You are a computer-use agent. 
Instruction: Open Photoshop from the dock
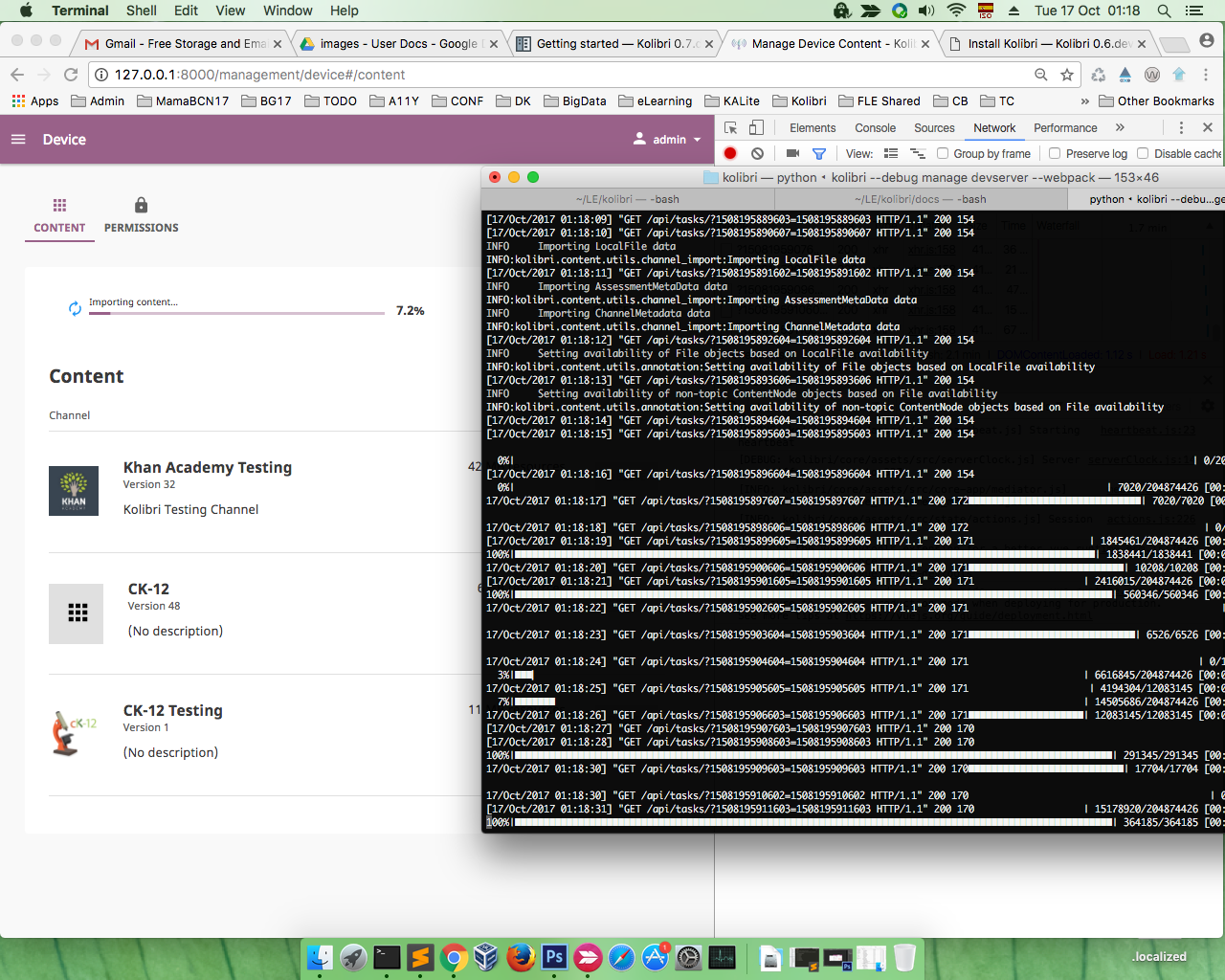click(554, 957)
